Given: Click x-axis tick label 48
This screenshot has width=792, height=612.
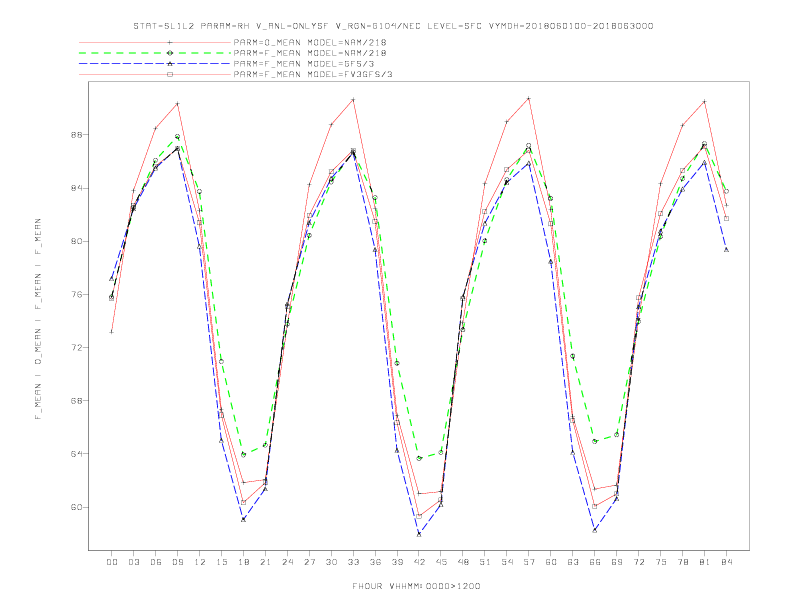Looking at the screenshot, I should (x=463, y=562).
